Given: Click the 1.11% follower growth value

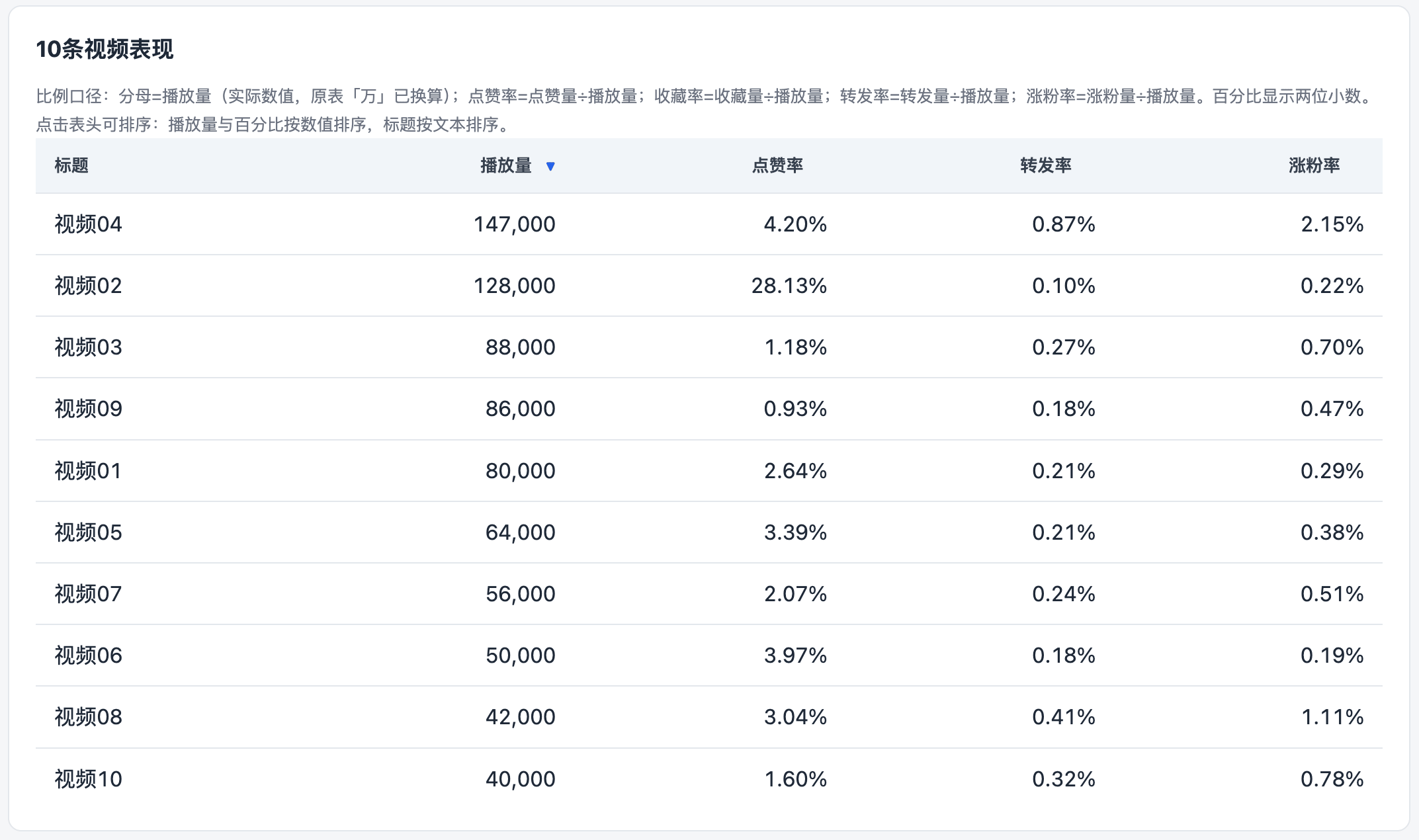Looking at the screenshot, I should (1332, 717).
